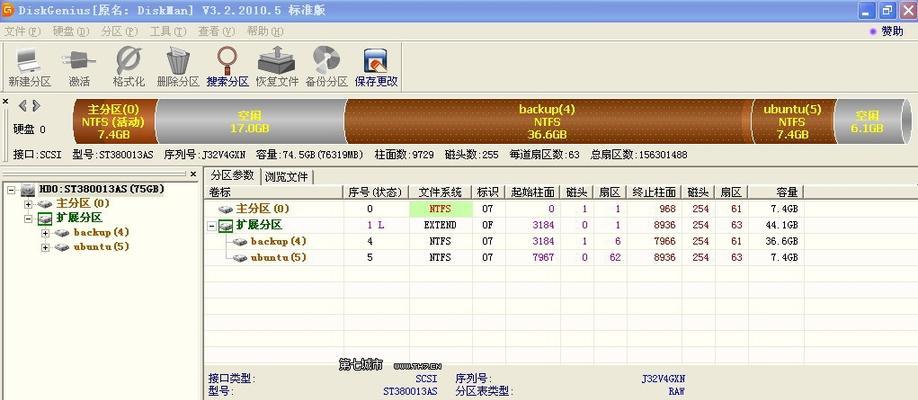Click the 格式化 (Format) toolbar icon
Image resolution: width=918 pixels, height=400 pixels.
[128, 67]
